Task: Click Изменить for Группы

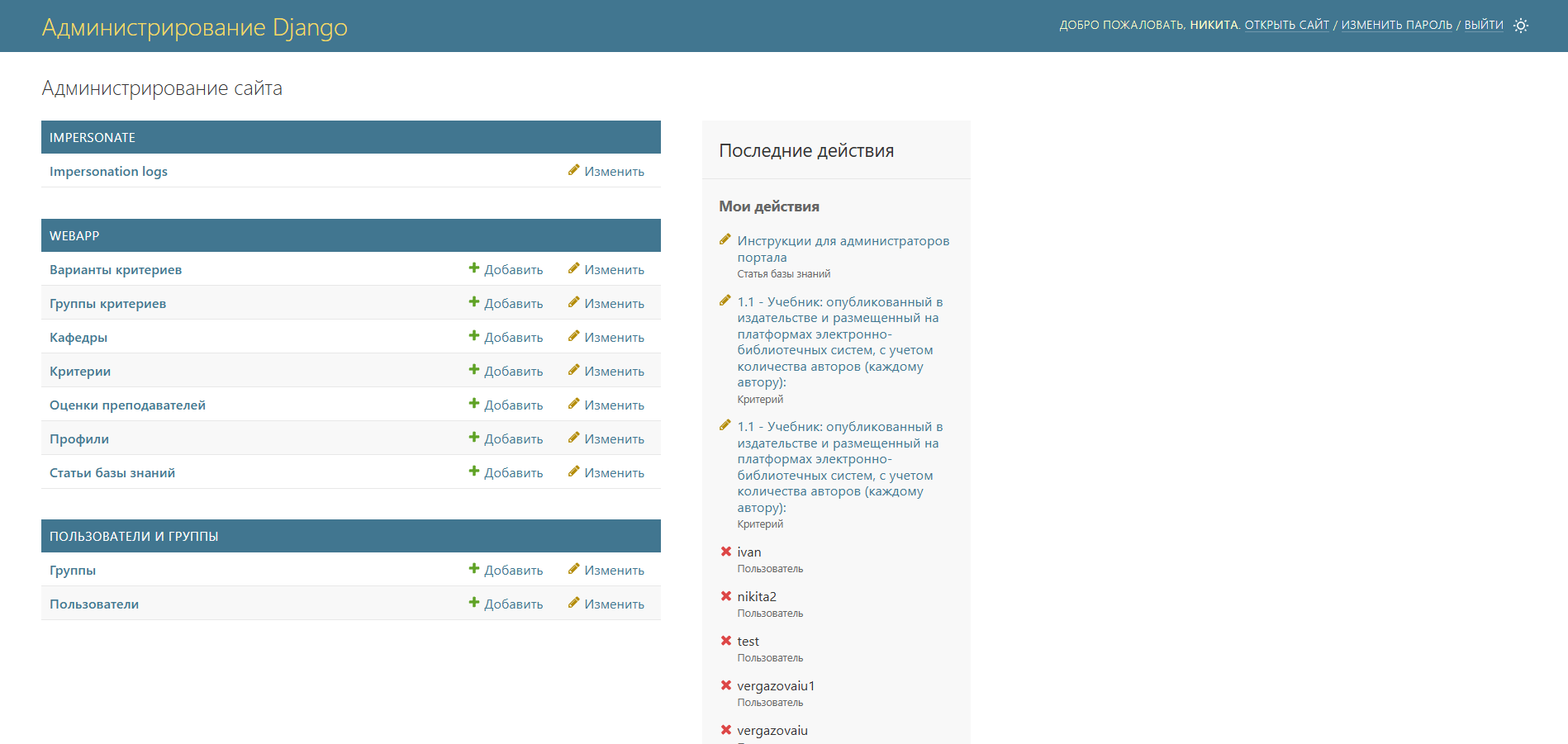Action: 606,570
